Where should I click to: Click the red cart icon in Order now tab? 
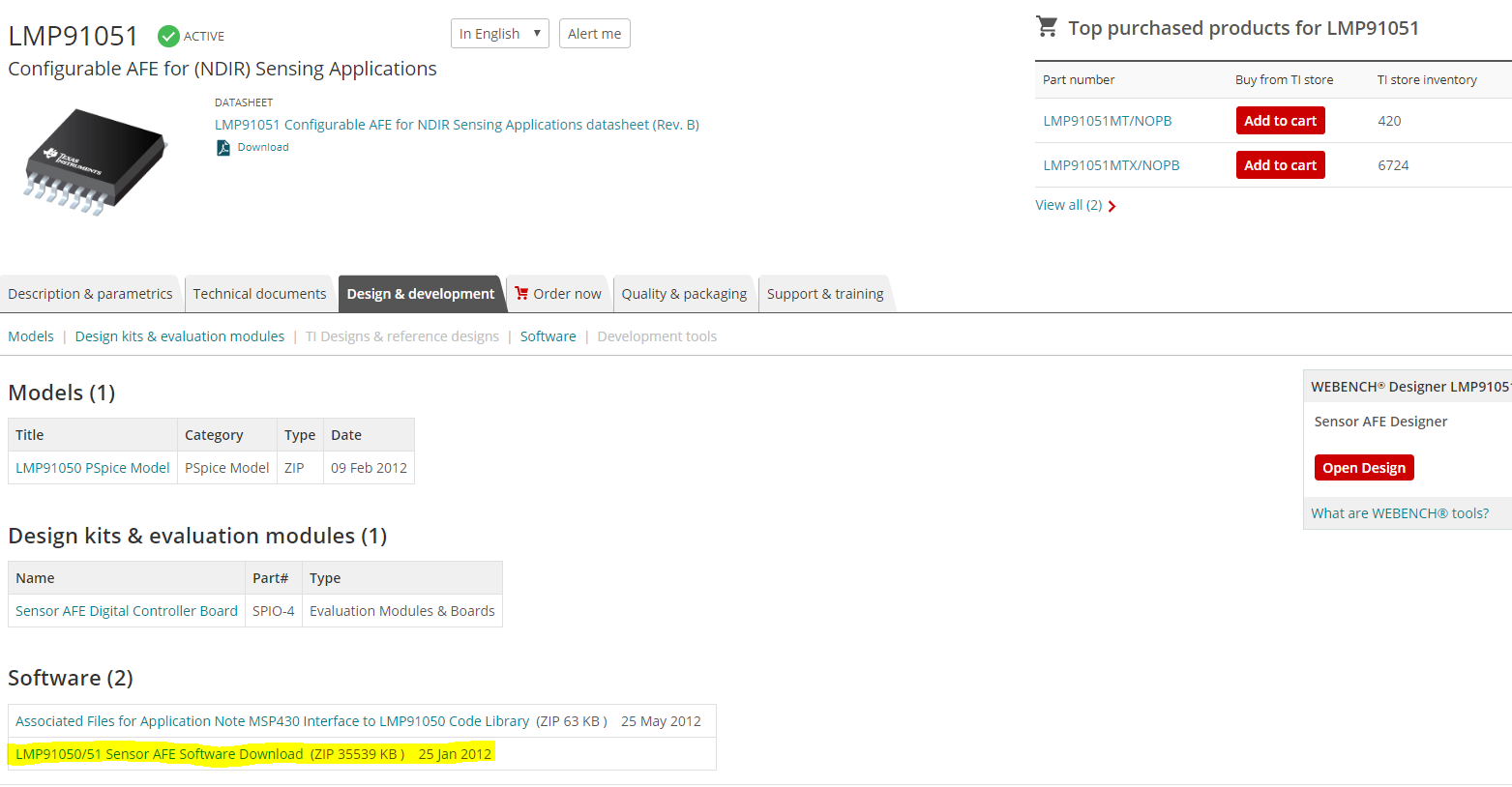521,293
